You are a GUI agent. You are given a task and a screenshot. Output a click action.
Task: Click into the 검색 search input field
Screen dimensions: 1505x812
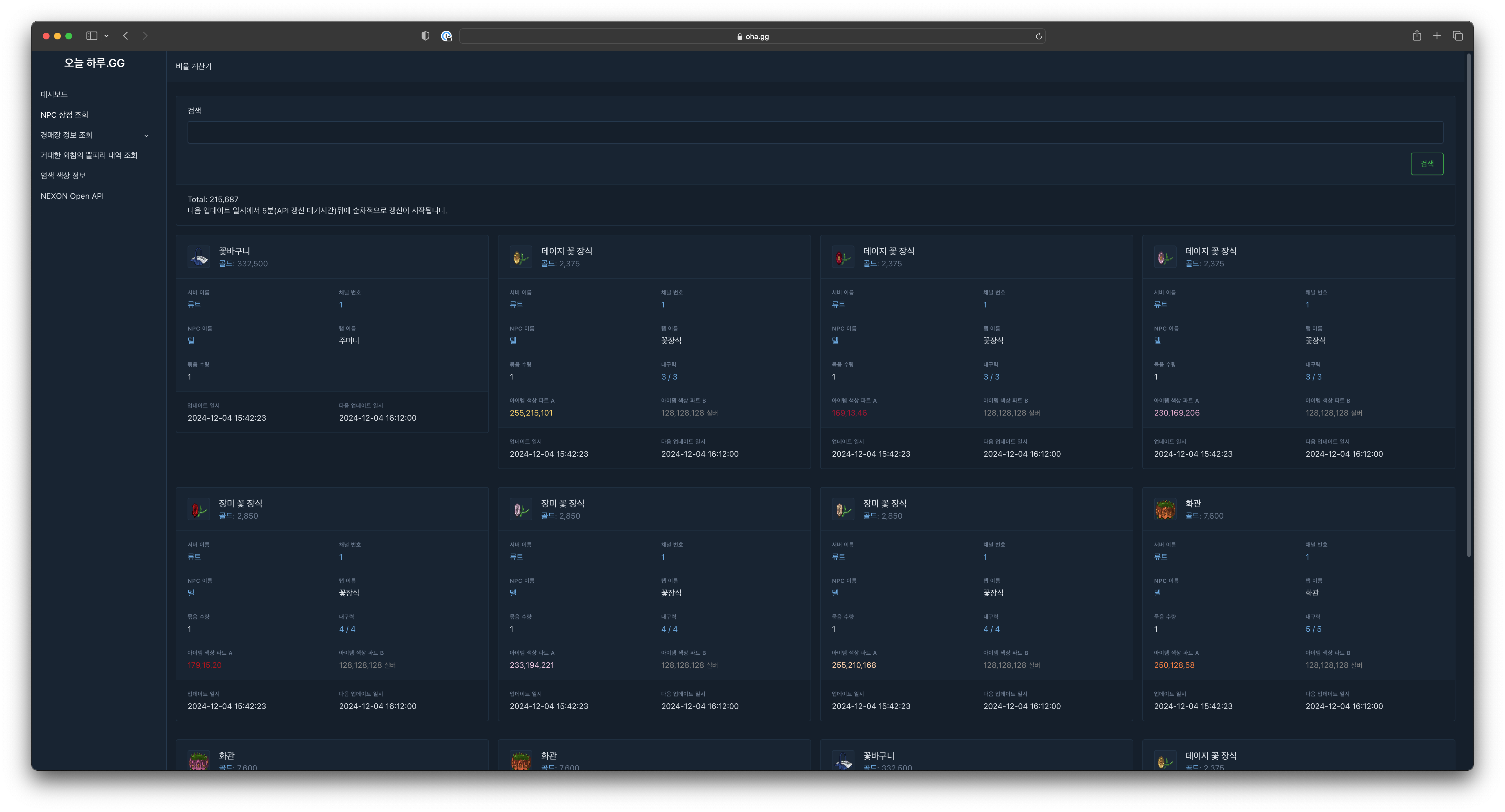point(814,133)
